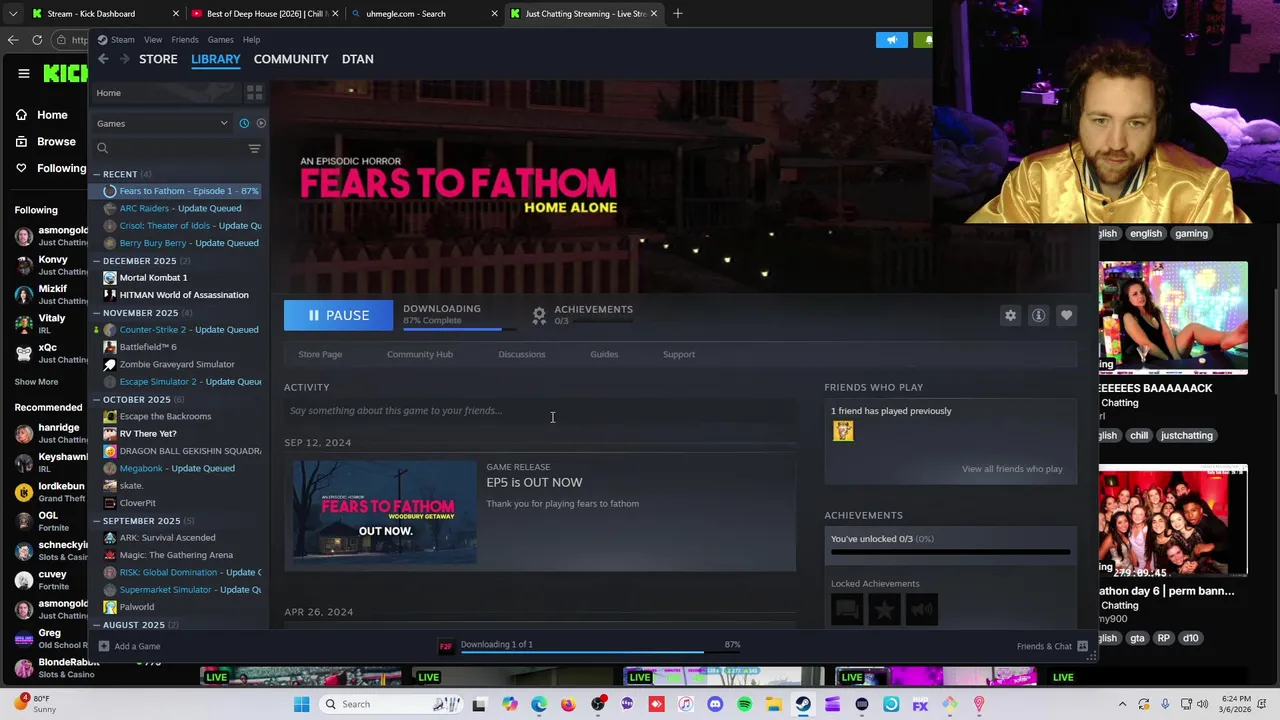Open File Explorer from taskbar
The image size is (1280, 720).
pyautogui.click(x=774, y=704)
